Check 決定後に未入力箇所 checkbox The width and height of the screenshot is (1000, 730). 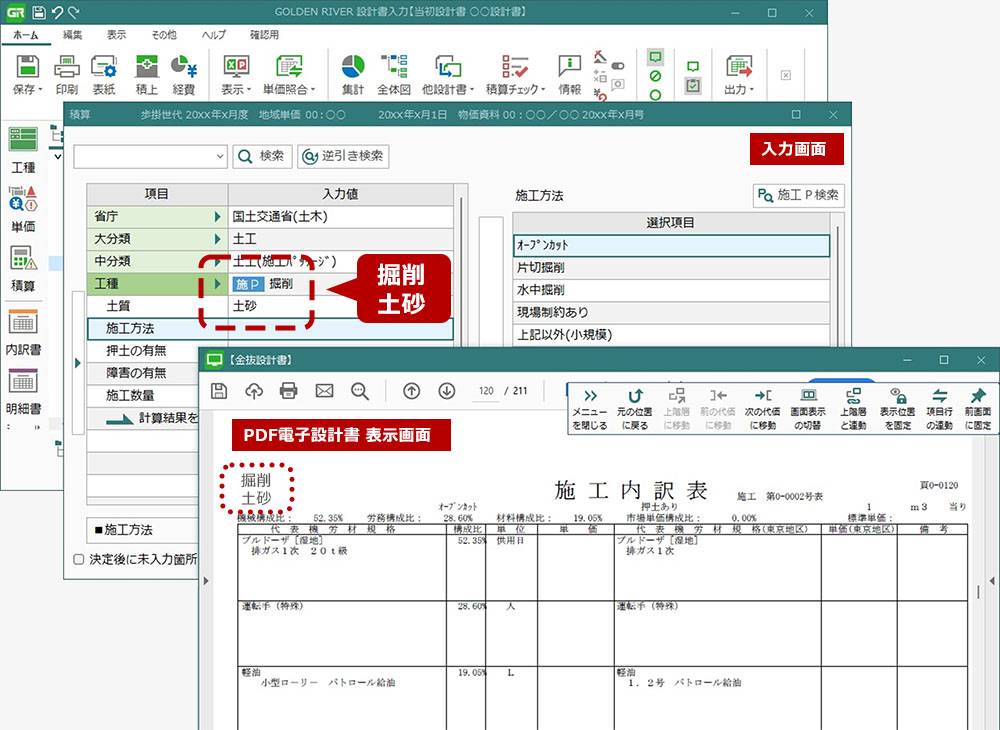(78, 559)
